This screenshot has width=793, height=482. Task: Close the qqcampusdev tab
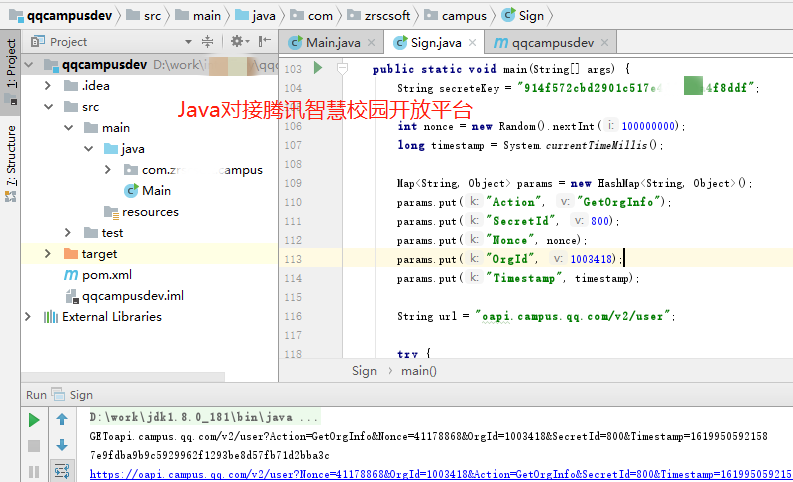(x=604, y=43)
